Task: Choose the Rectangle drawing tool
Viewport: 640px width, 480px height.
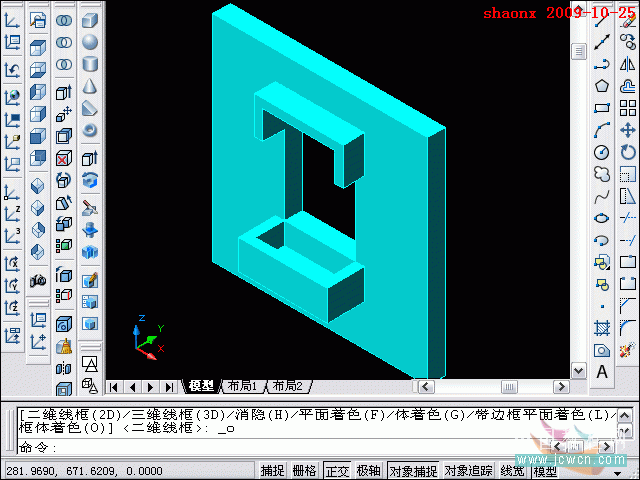Action: 602,108
